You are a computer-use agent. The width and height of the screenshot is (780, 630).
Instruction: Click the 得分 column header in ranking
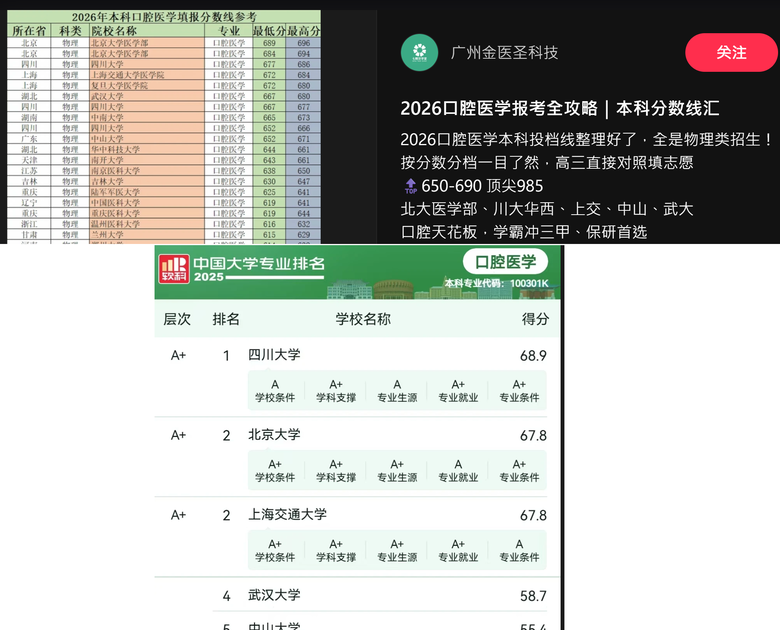click(535, 319)
